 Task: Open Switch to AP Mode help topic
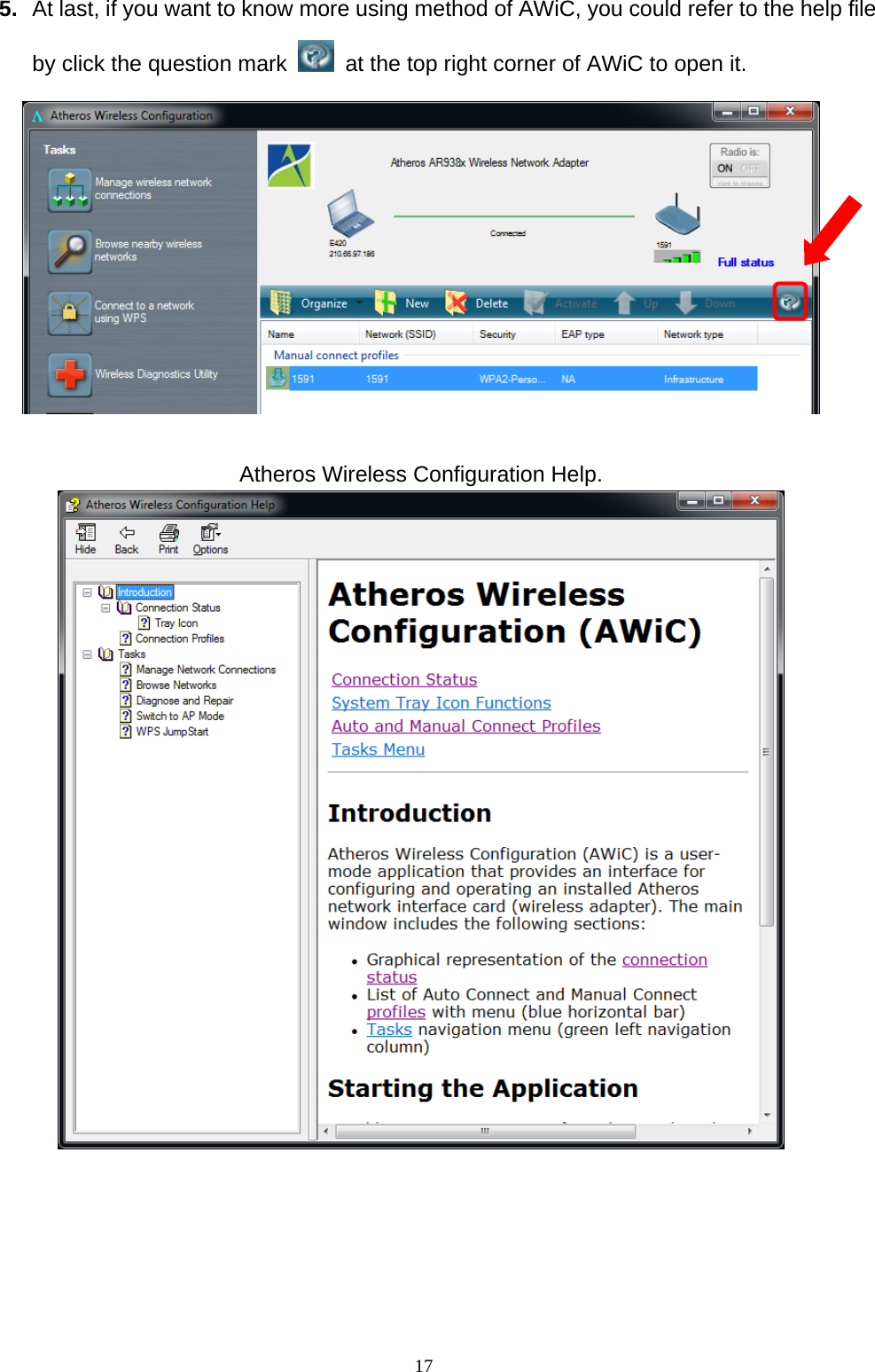(x=180, y=717)
